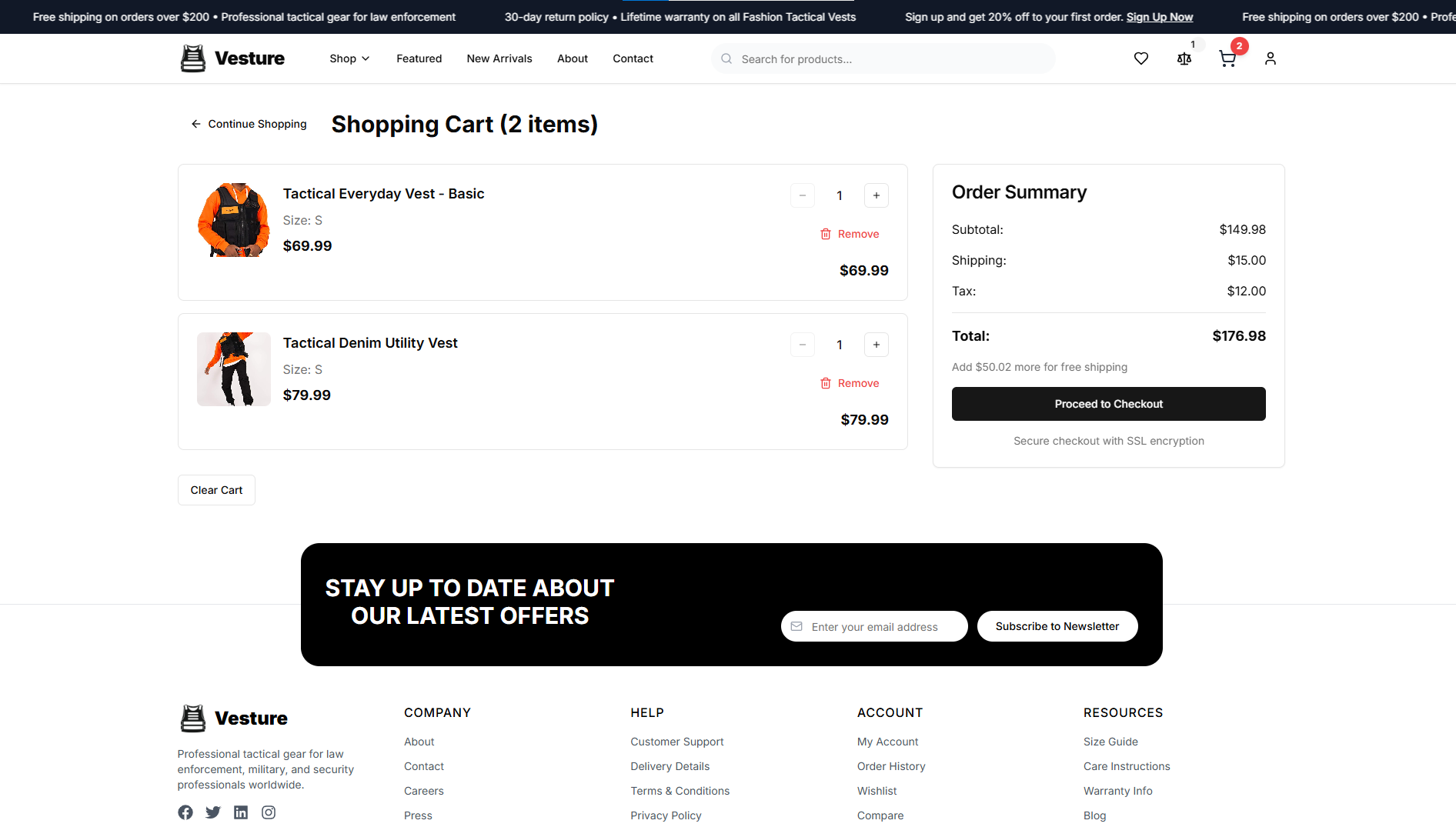
Task: Open the New Arrivals page
Action: [x=499, y=58]
